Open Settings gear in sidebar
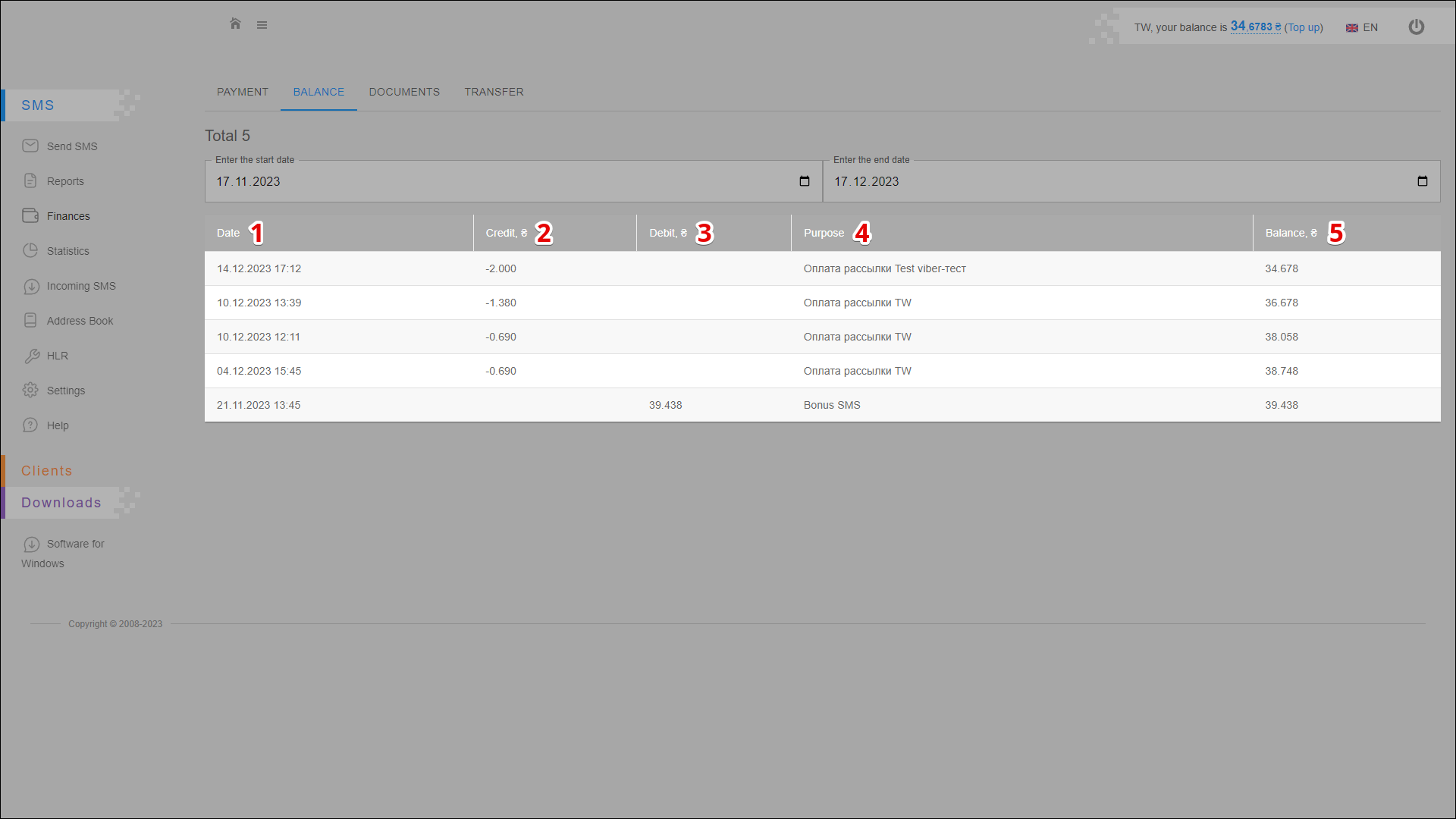 pyautogui.click(x=30, y=390)
